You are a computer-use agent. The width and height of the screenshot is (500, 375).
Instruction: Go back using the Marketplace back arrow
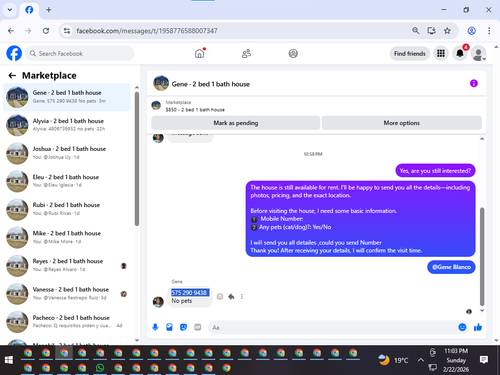12,76
